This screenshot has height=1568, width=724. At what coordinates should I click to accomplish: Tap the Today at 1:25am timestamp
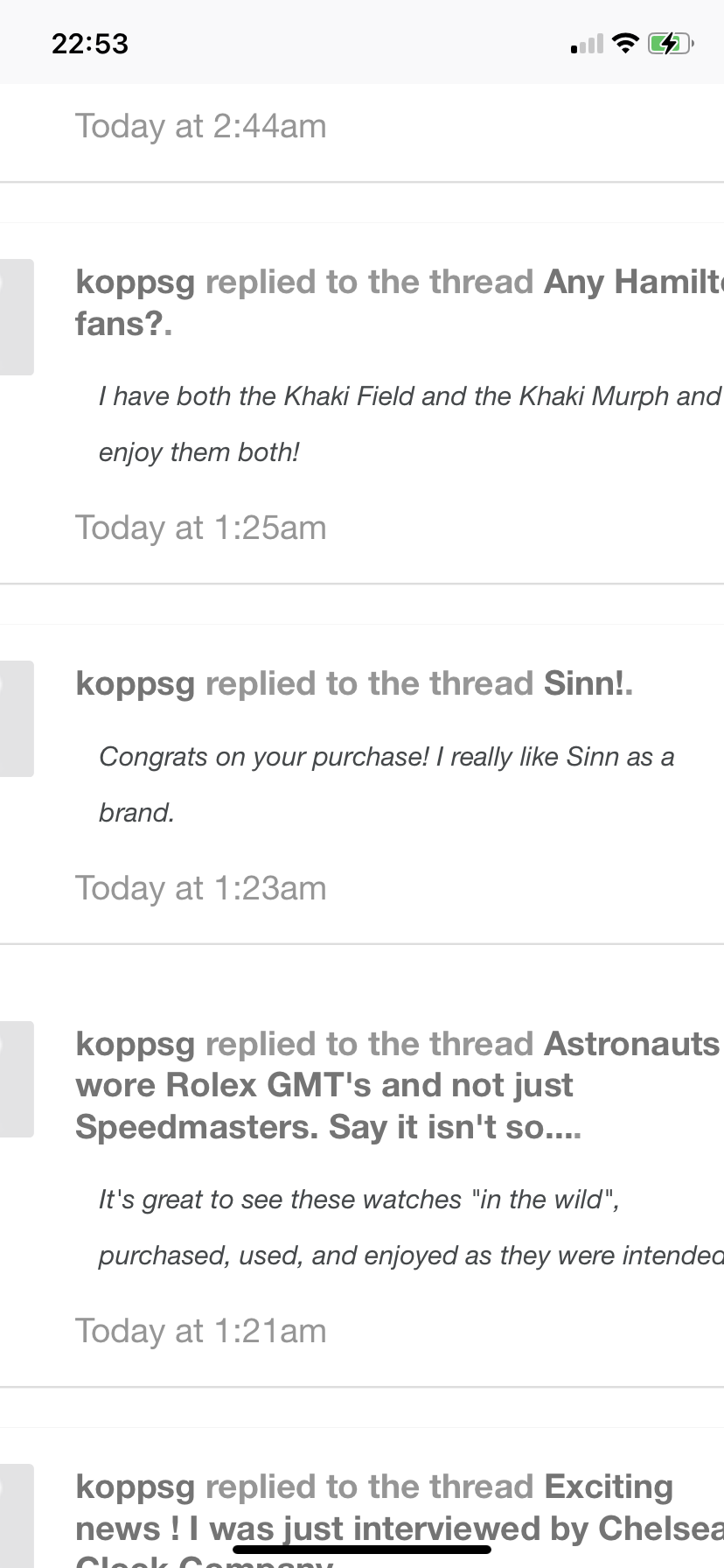(x=200, y=528)
